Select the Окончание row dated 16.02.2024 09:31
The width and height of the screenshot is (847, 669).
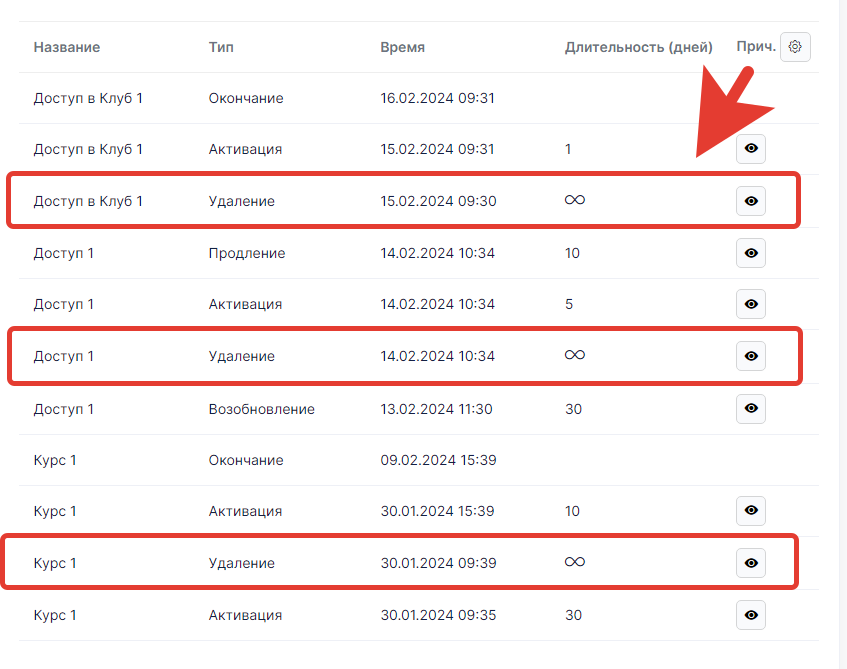click(246, 98)
